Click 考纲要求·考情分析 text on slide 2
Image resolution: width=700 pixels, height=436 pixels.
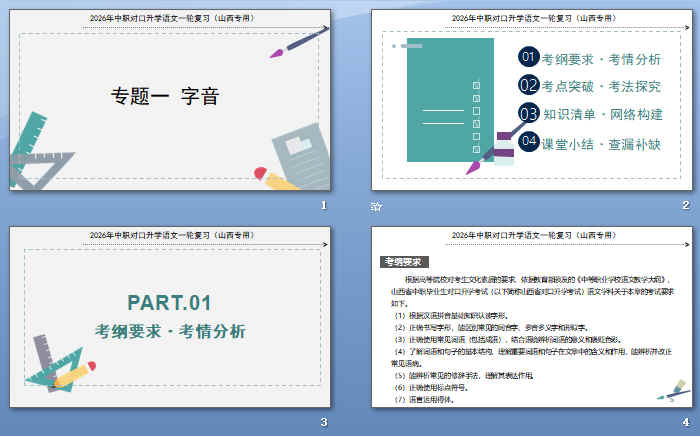tap(601, 59)
